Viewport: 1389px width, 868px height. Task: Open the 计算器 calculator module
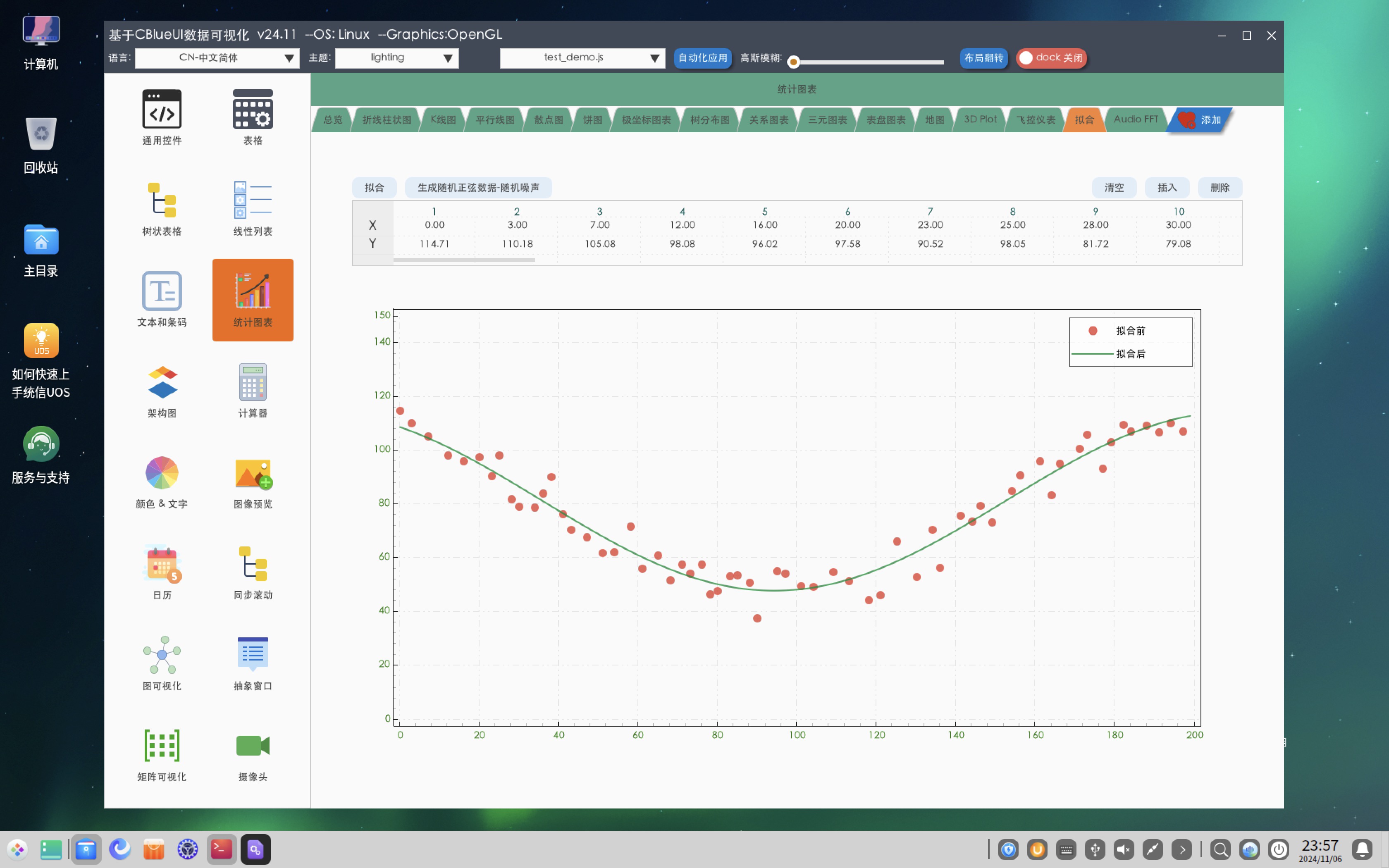click(253, 382)
